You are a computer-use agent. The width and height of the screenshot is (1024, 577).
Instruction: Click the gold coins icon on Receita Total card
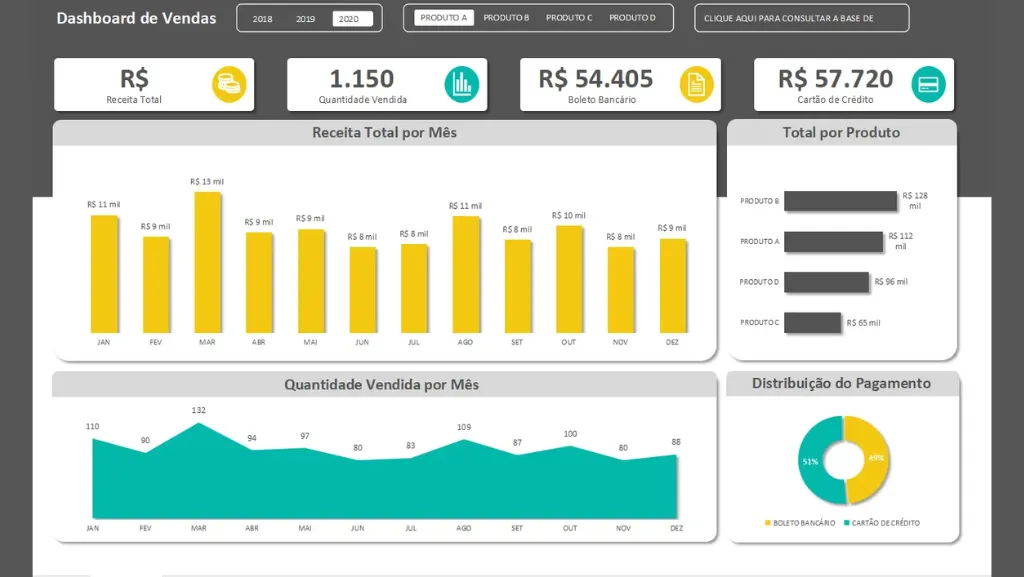[x=228, y=84]
